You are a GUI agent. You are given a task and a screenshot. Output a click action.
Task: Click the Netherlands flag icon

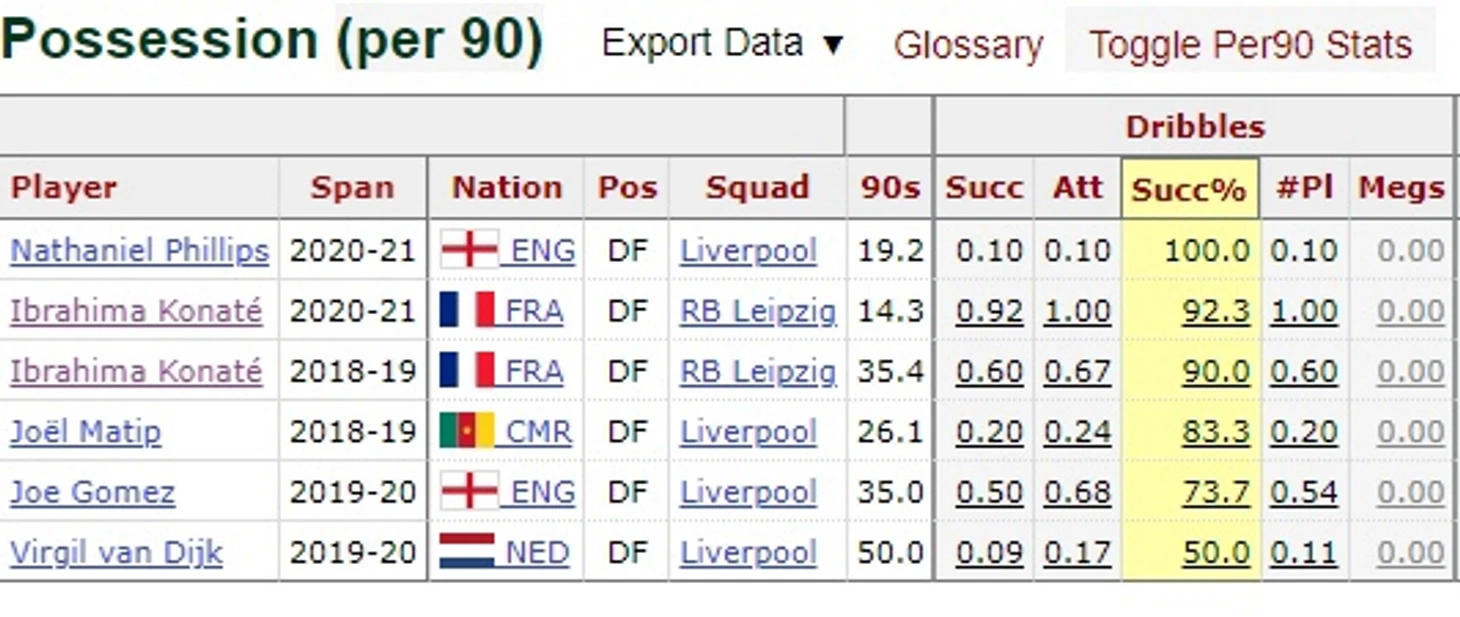coord(467,551)
